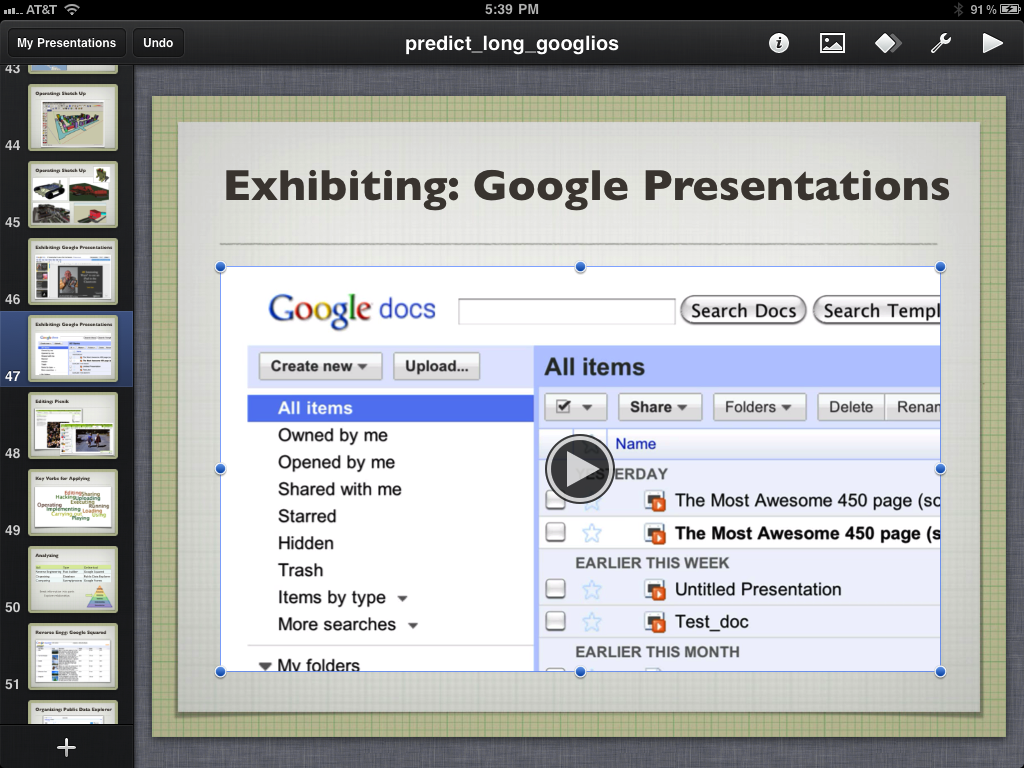The image size is (1024, 768).
Task: Collapse the My folders tree
Action: coord(265,666)
